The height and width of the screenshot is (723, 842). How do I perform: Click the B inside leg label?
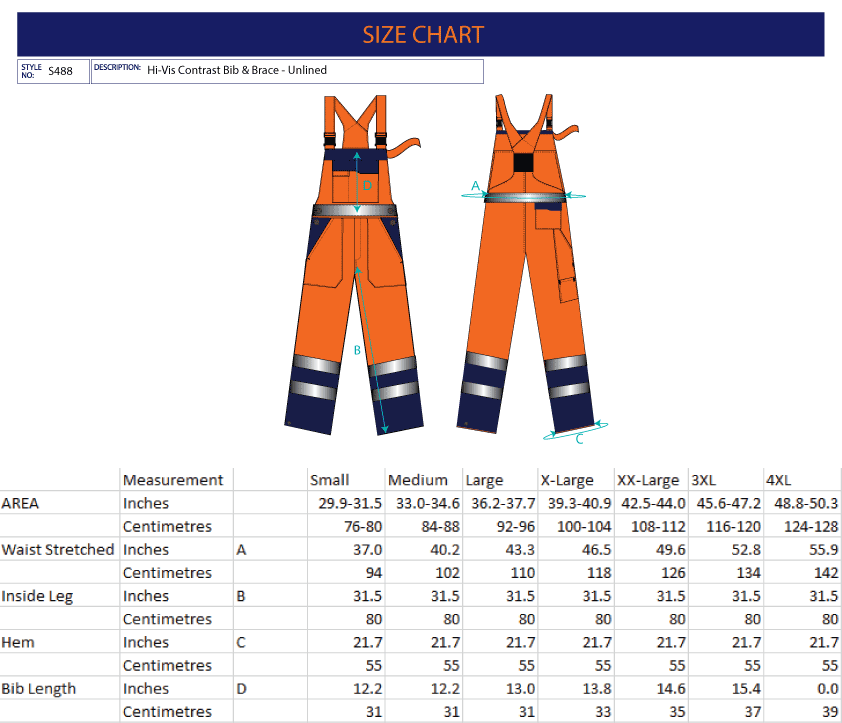tap(357, 350)
